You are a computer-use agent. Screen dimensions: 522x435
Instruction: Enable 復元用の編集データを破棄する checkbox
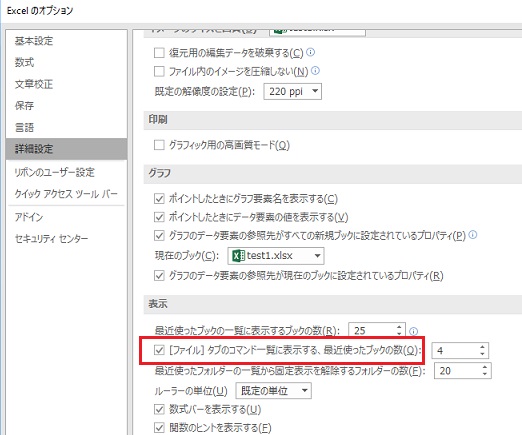pos(159,53)
